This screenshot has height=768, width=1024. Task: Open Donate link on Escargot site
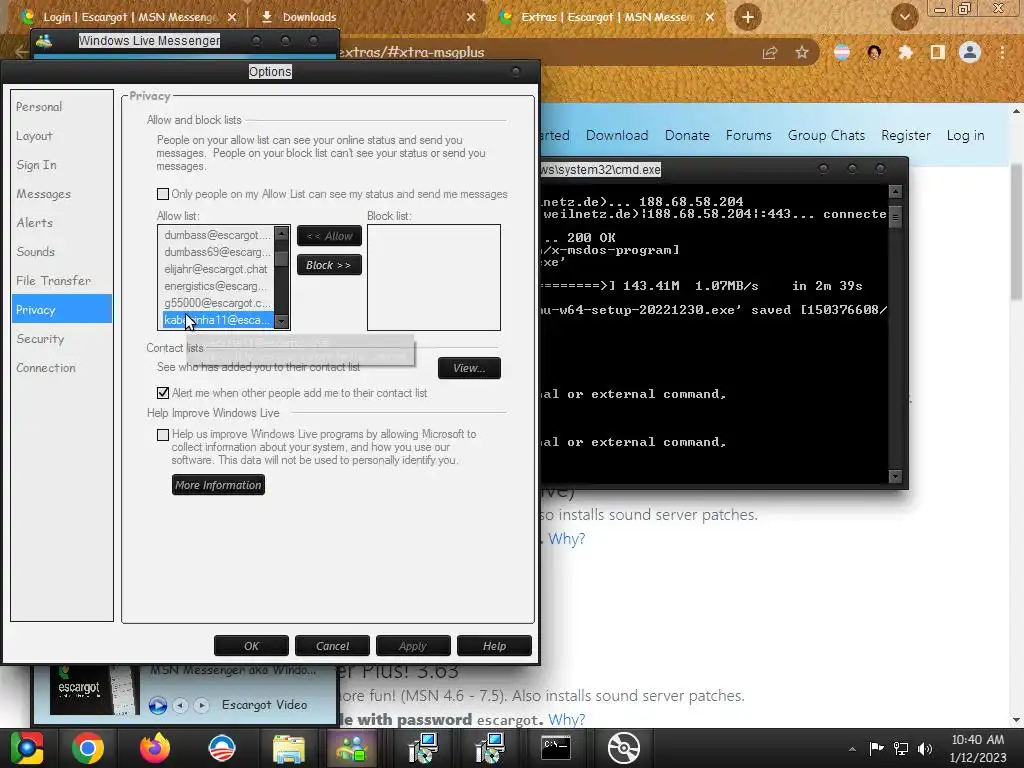tap(687, 135)
